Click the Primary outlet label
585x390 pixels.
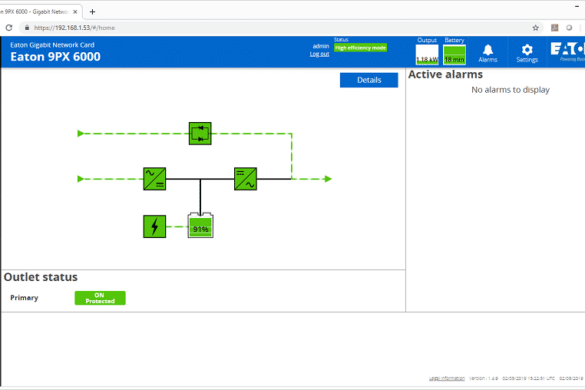pyautogui.click(x=24, y=298)
